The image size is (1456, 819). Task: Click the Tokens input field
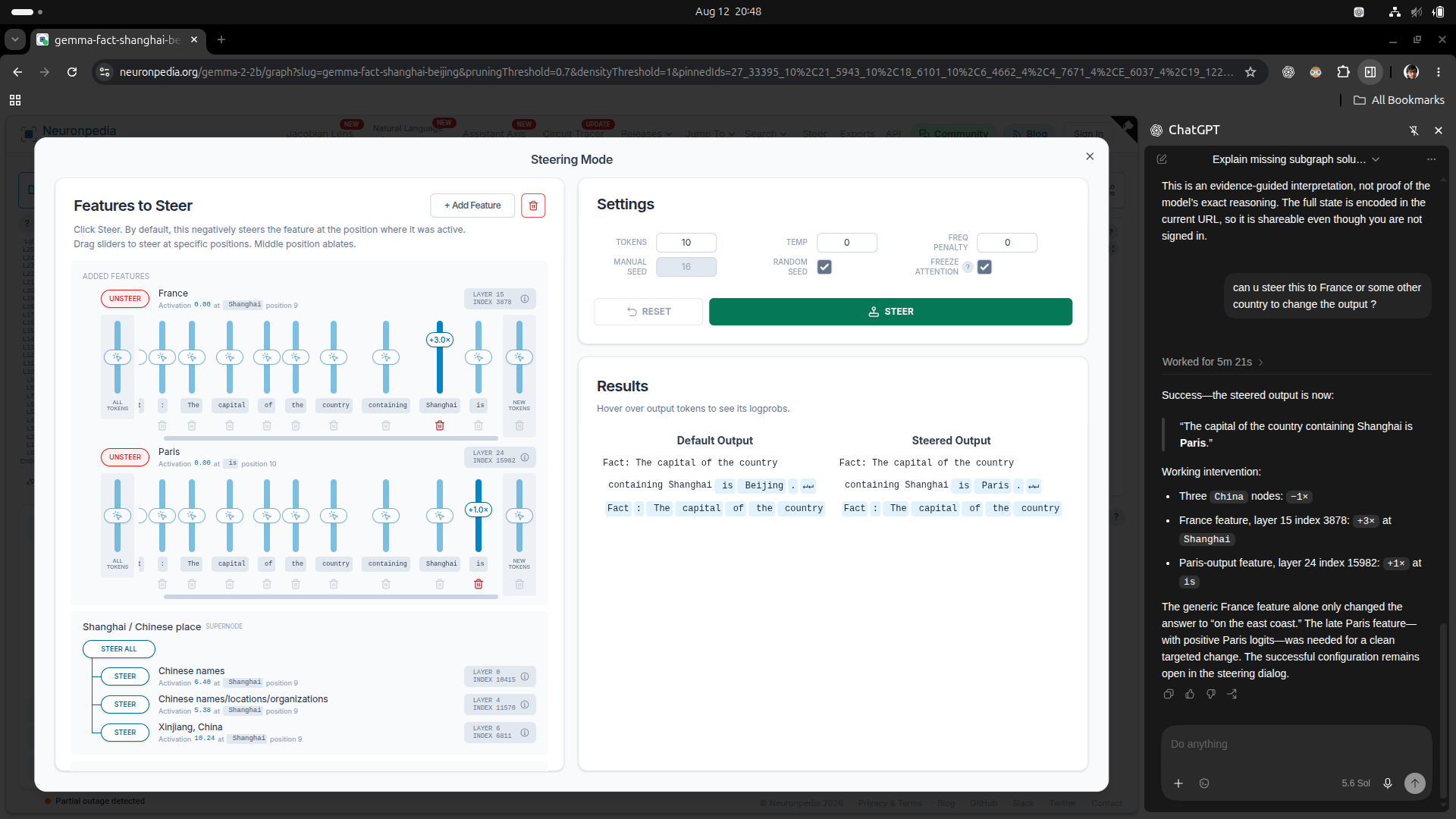click(686, 243)
